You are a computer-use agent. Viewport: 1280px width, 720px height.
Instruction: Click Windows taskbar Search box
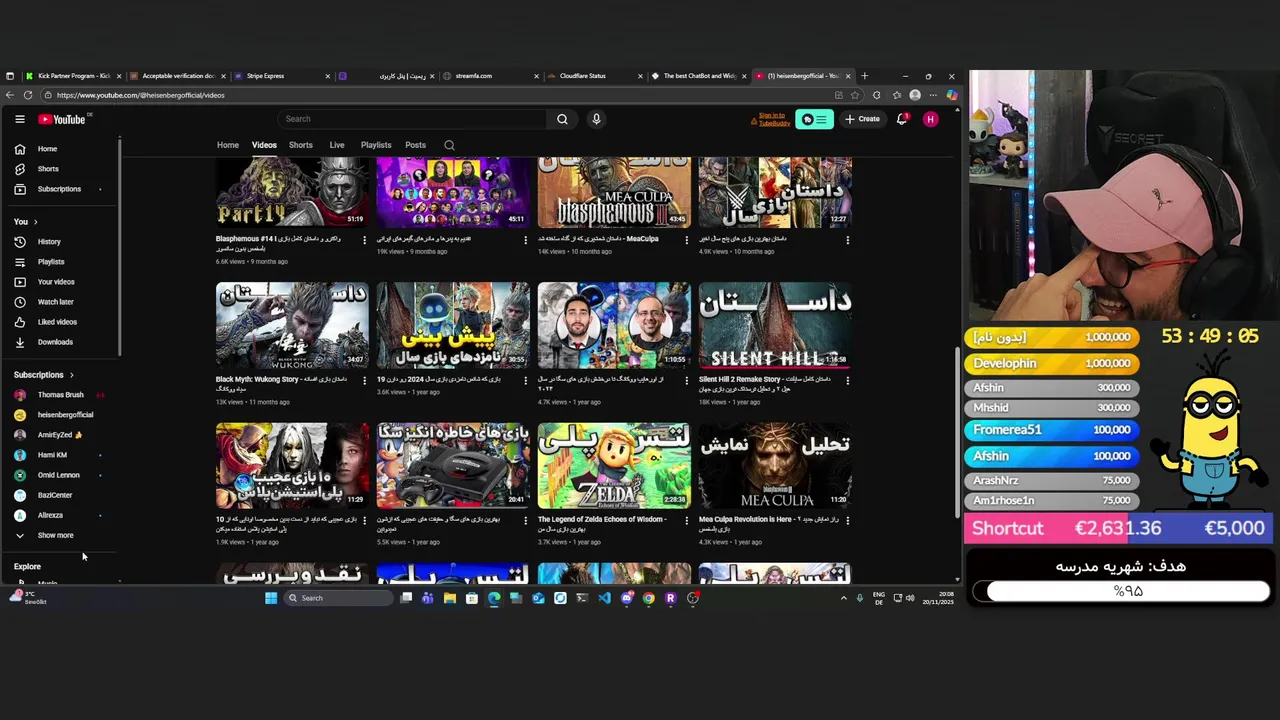click(x=338, y=598)
